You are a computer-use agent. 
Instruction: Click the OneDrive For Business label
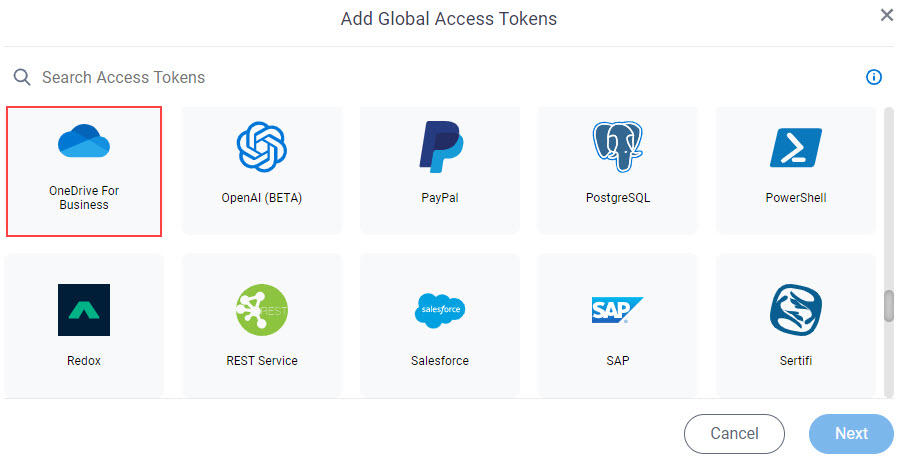(x=84, y=198)
